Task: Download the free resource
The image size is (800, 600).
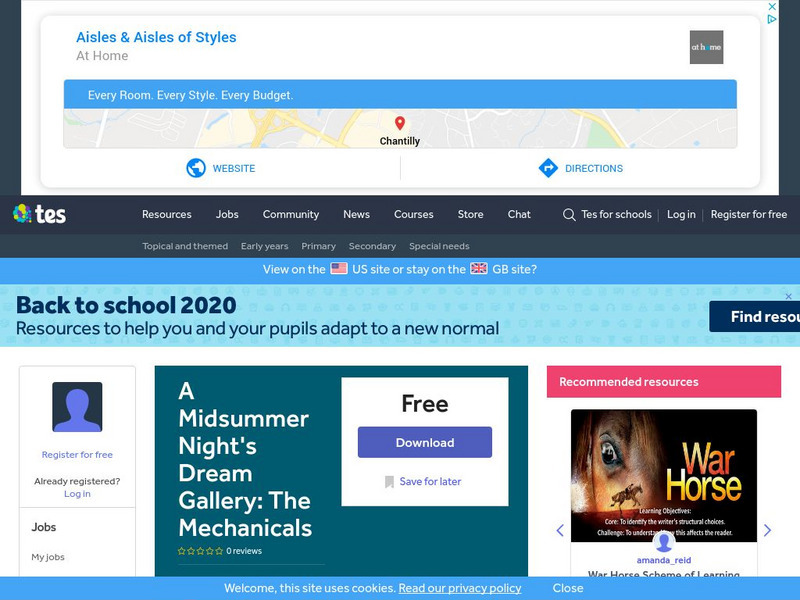Action: click(425, 442)
